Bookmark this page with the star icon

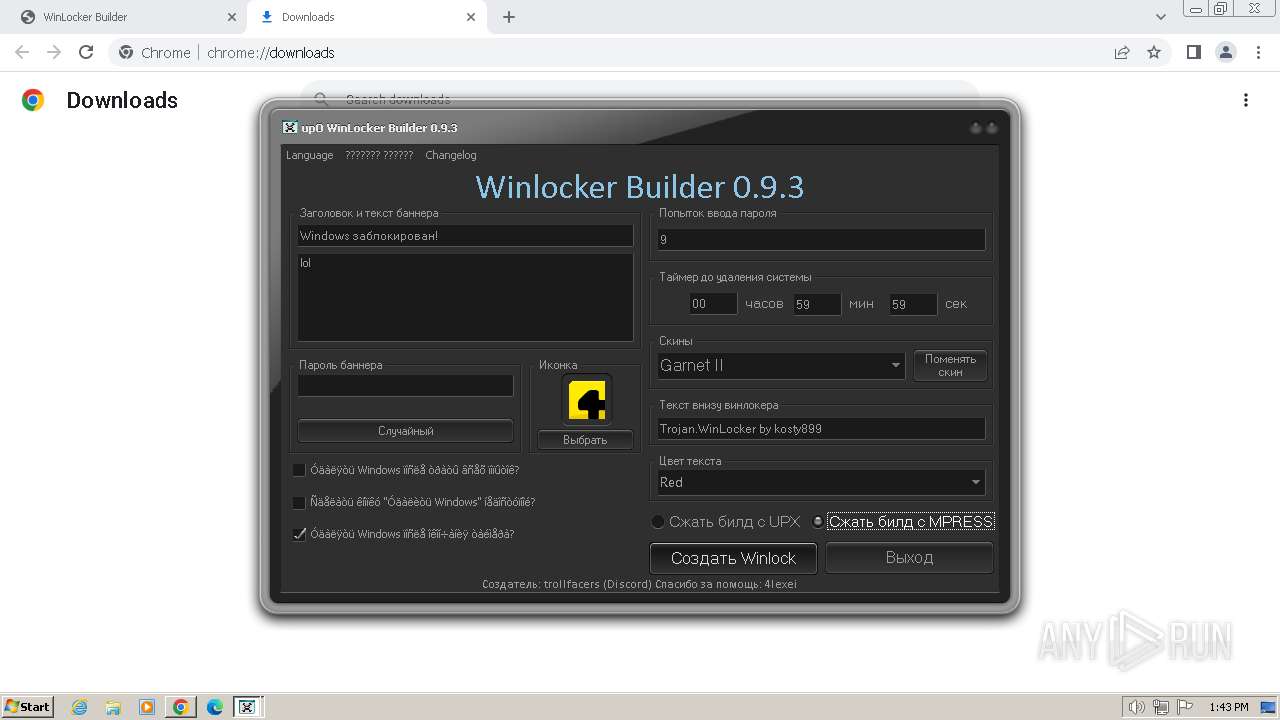point(1154,52)
